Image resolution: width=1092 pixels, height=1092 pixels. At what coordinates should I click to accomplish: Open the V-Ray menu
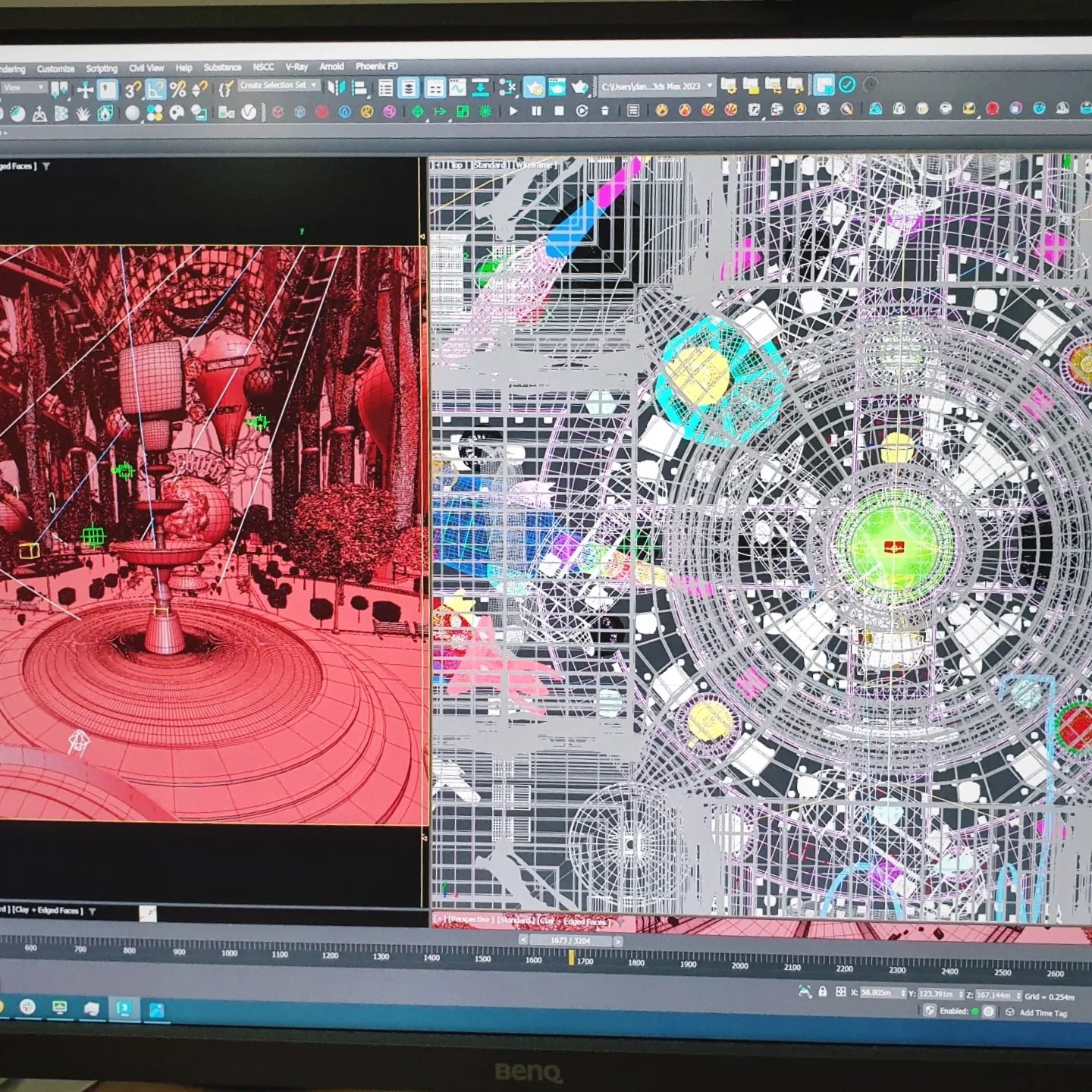tap(296, 67)
